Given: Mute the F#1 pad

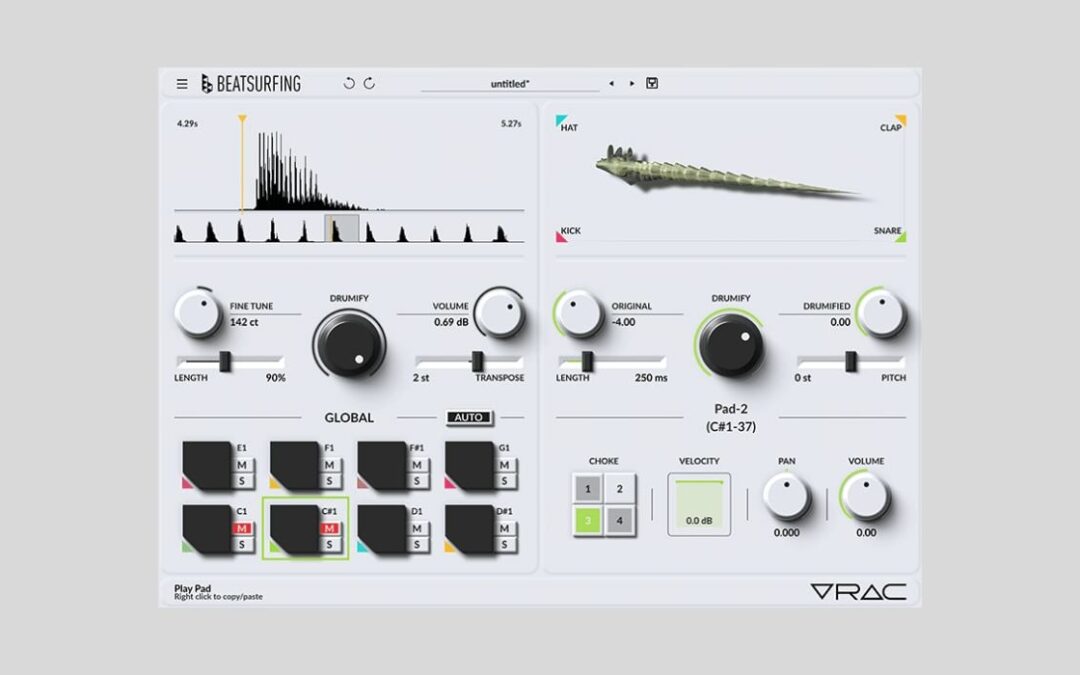Looking at the screenshot, I should pos(417,465).
